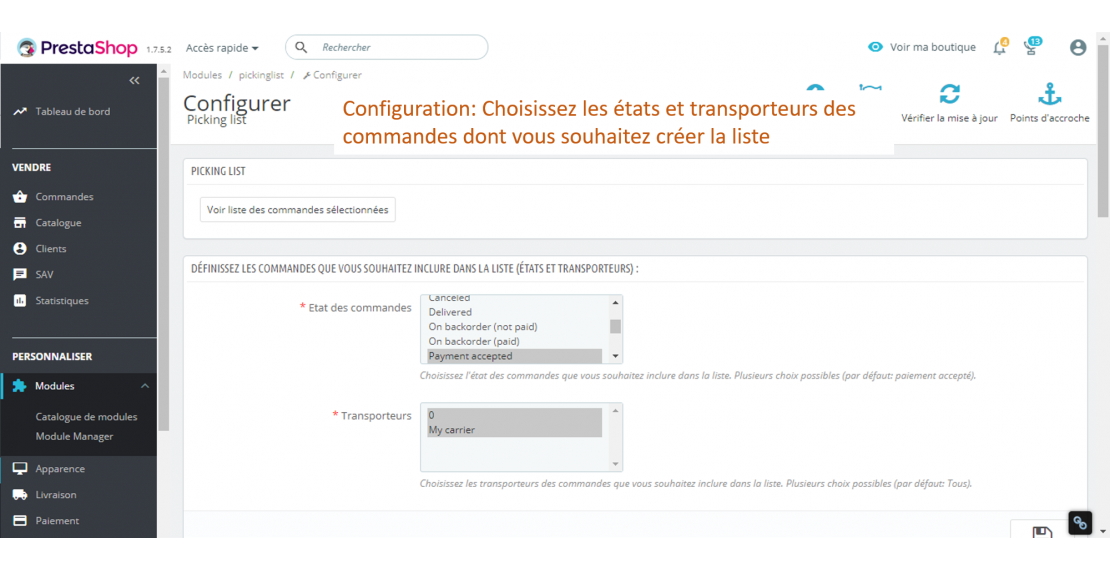Open the orders cart icon in header
Screen dimensions: 1110x570
(x=1030, y=48)
